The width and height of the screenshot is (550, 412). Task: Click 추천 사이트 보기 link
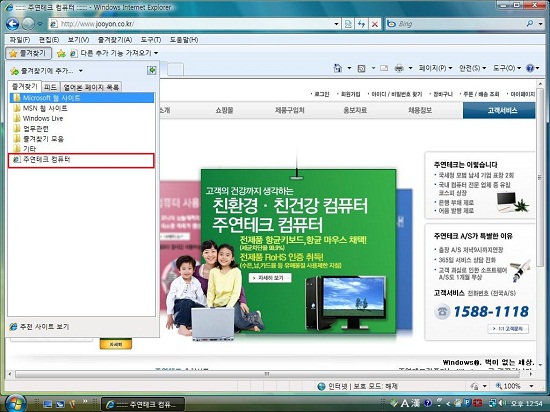tap(39, 327)
